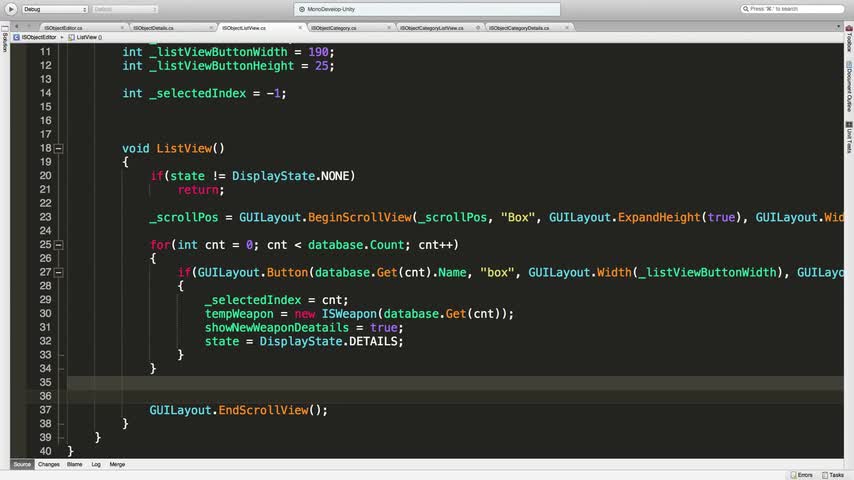Close the ISObjectCategoryDetails.cs tab

coord(567,28)
